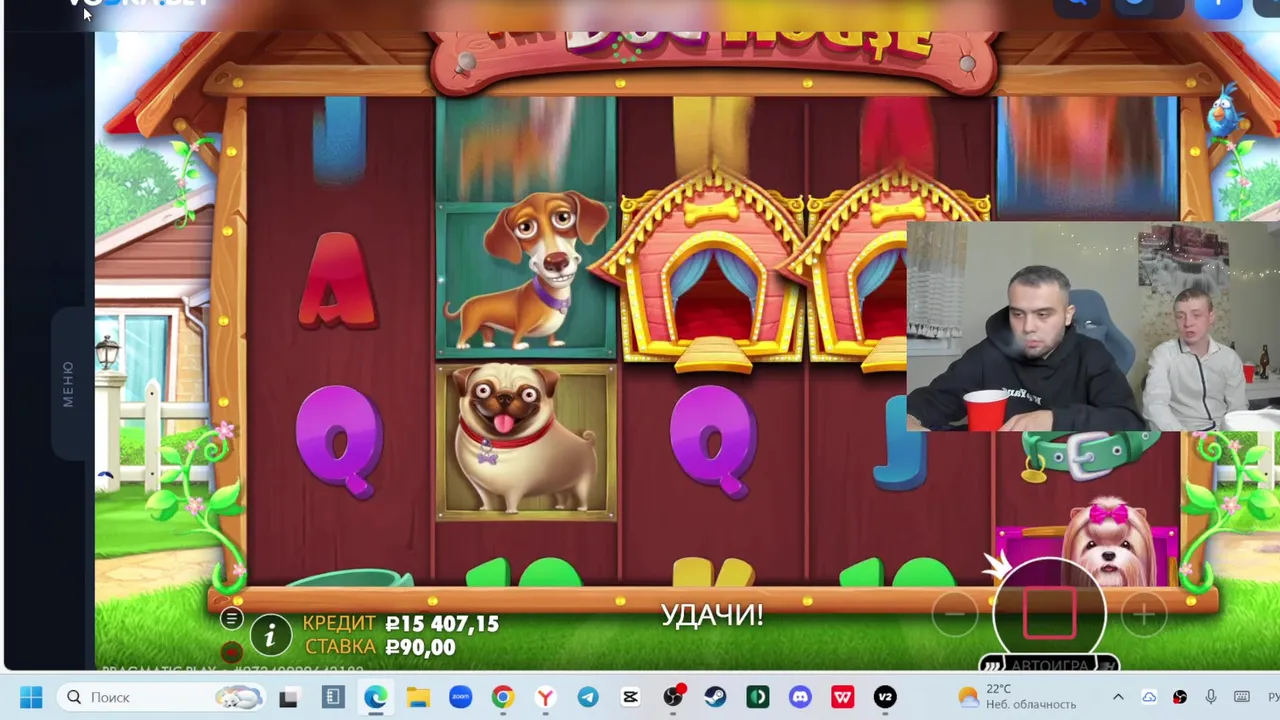Click the taskbar Поиск search field
Viewport: 1280px width, 720px height.
(162, 697)
